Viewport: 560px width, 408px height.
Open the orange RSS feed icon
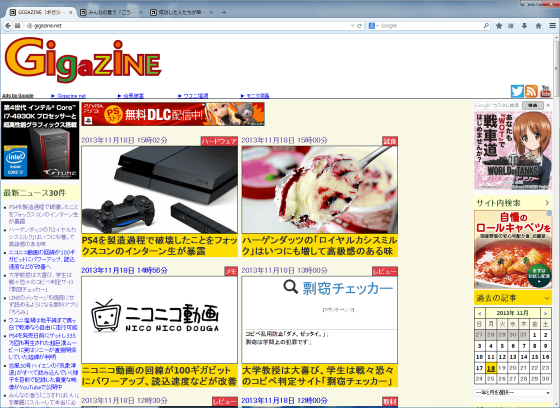tap(531, 91)
